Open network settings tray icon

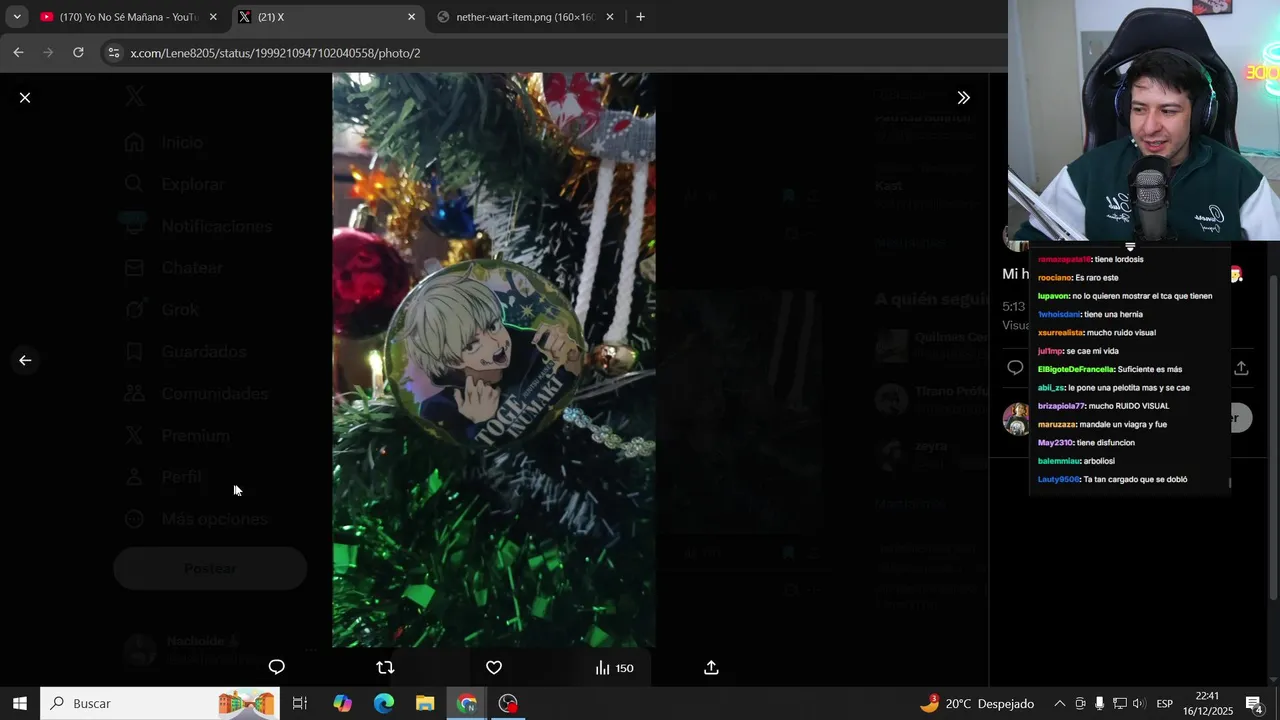1119,703
